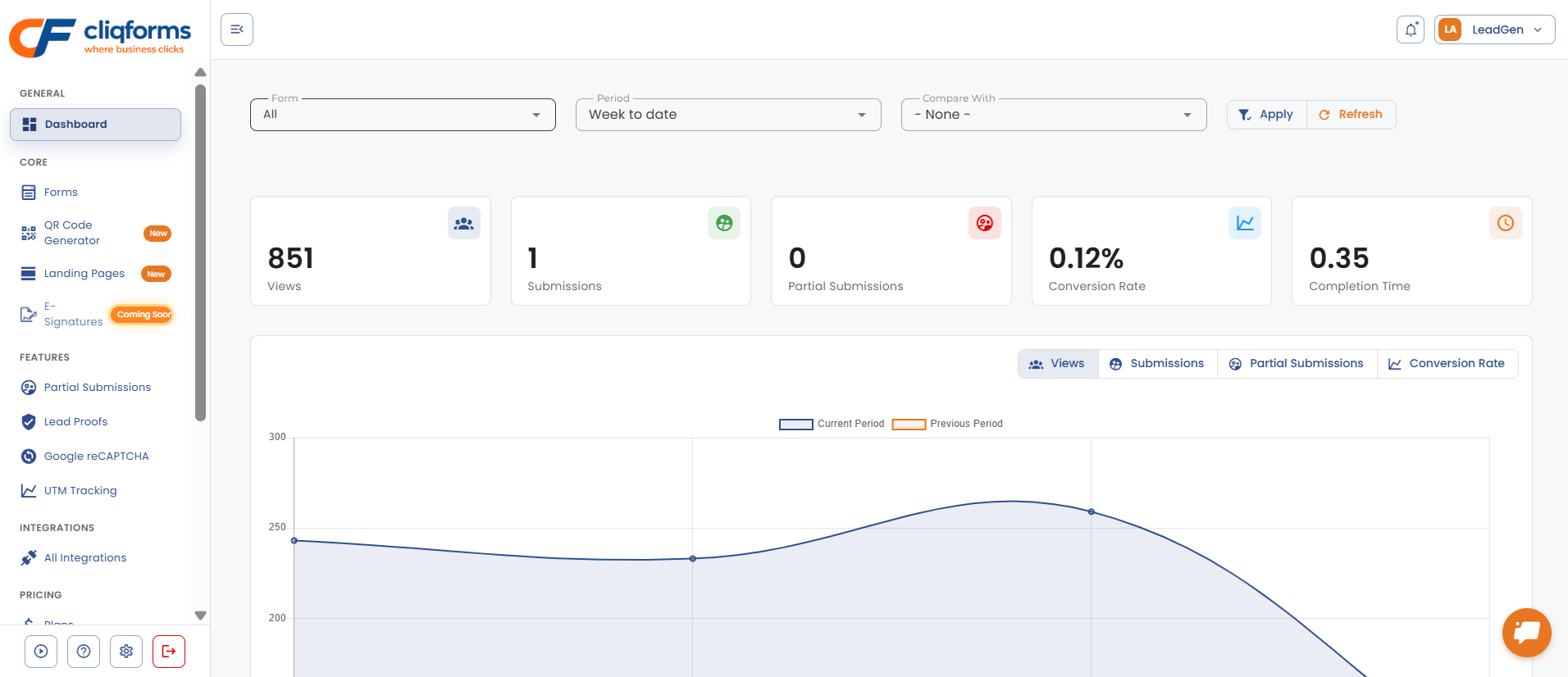Go to Dashboard in the sidebar

pos(95,125)
